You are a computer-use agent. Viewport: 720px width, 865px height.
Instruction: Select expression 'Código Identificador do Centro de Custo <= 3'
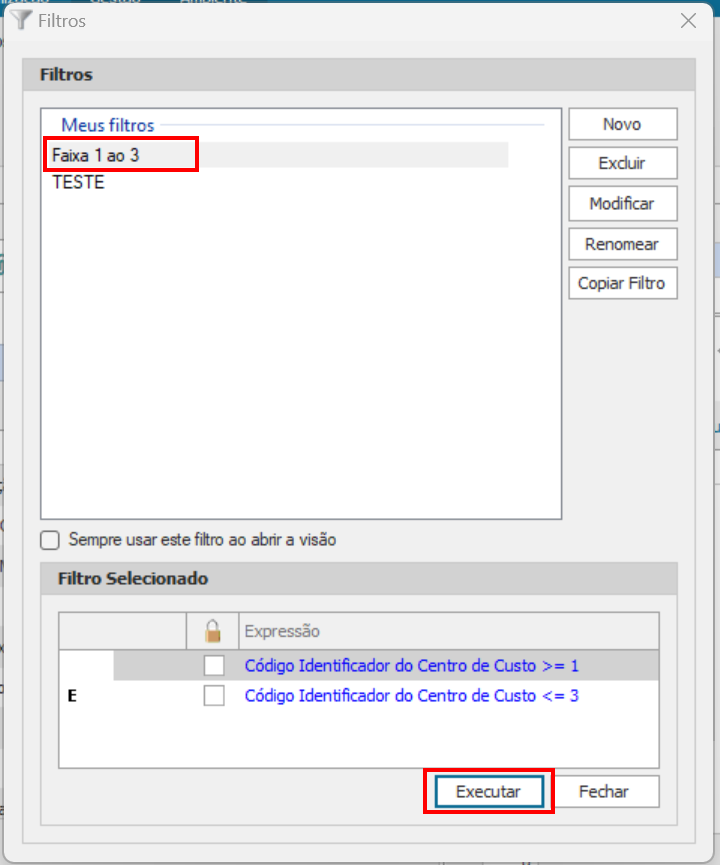pos(412,696)
